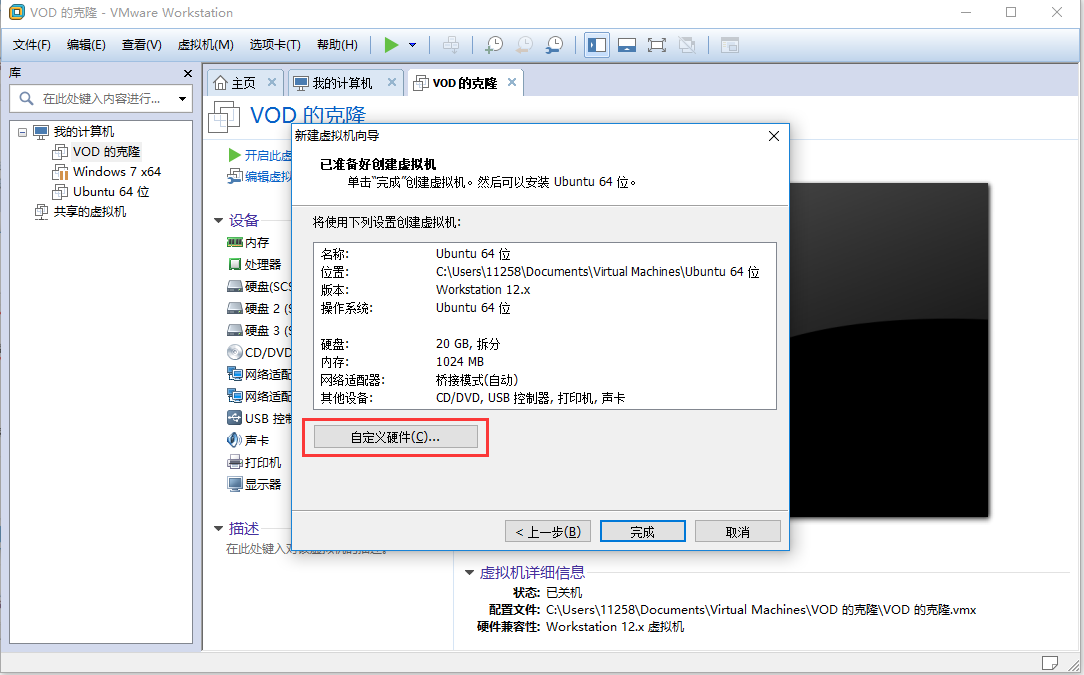The width and height of the screenshot is (1084, 675).
Task: Click the revert to snapshot toolbar icon
Action: pyautogui.click(x=525, y=45)
